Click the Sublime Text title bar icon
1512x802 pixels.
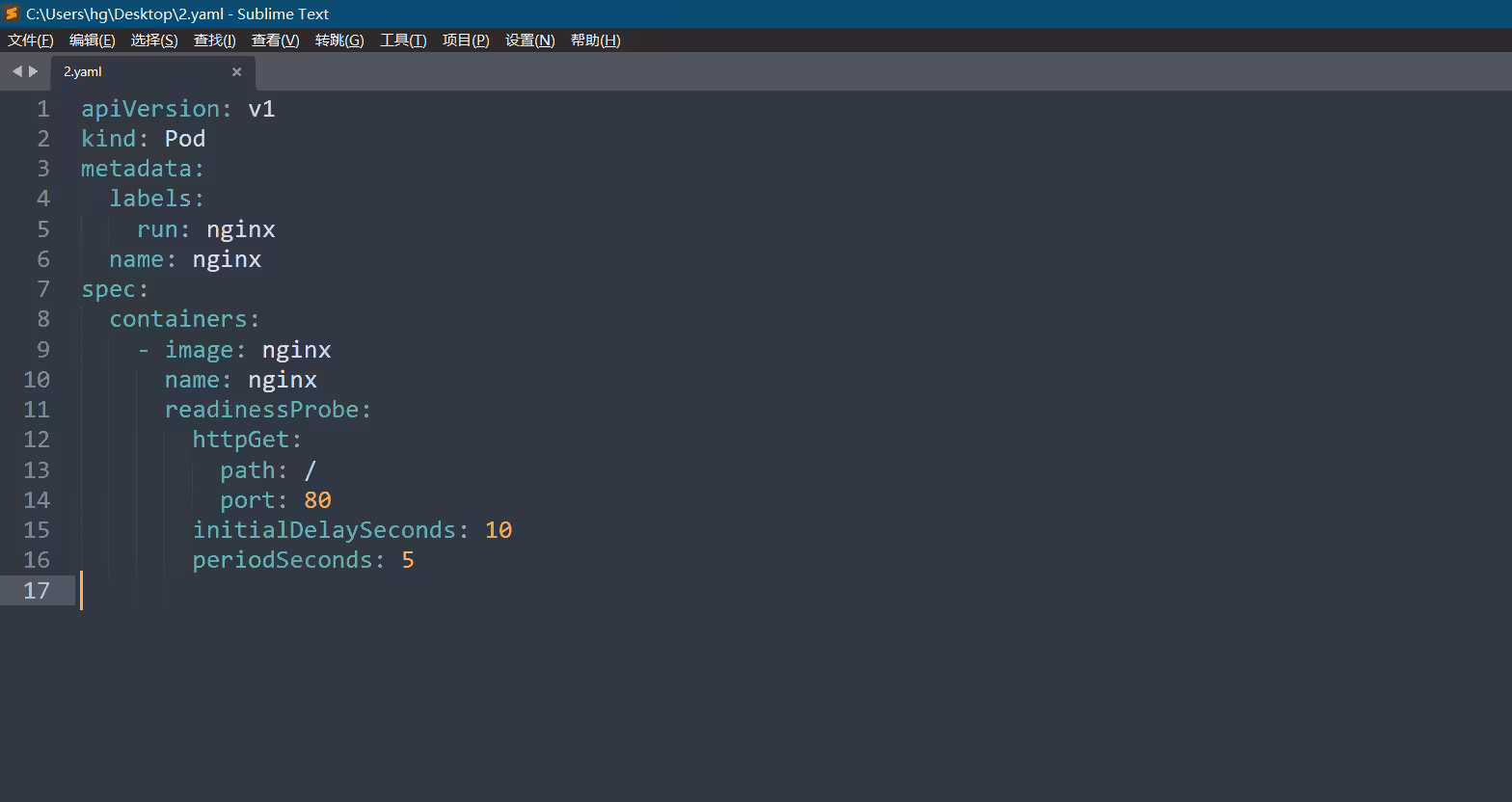[12, 13]
